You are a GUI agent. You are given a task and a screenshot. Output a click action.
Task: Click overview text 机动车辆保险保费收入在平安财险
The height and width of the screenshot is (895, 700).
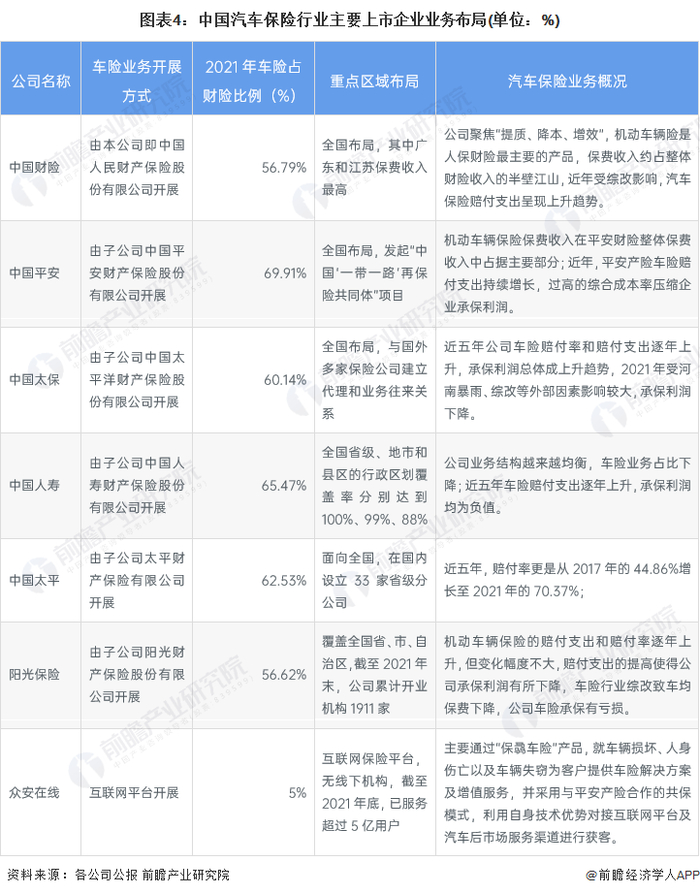tap(568, 273)
